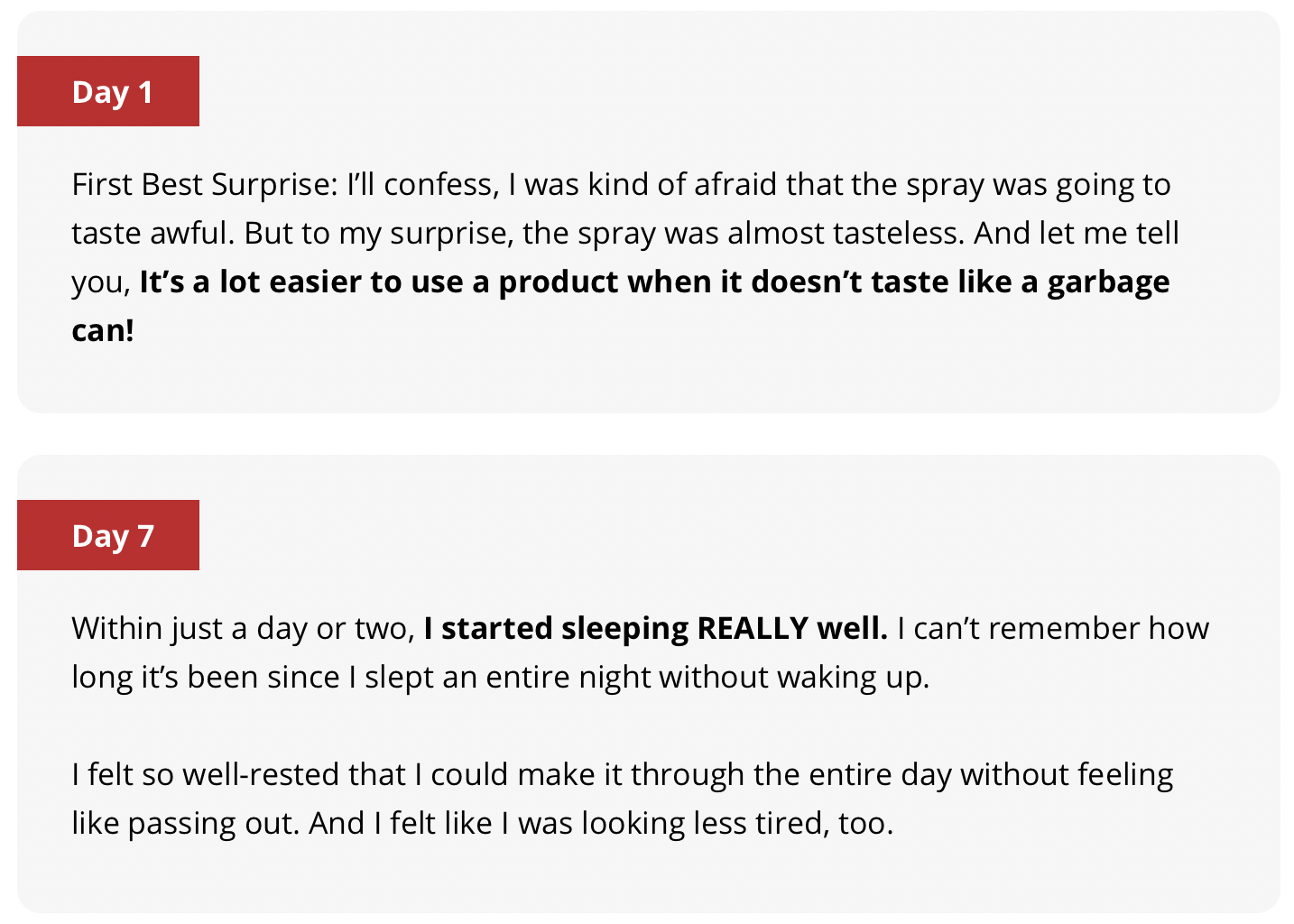Click the bold 'I started sleeping REALLY well.' text

point(656,628)
